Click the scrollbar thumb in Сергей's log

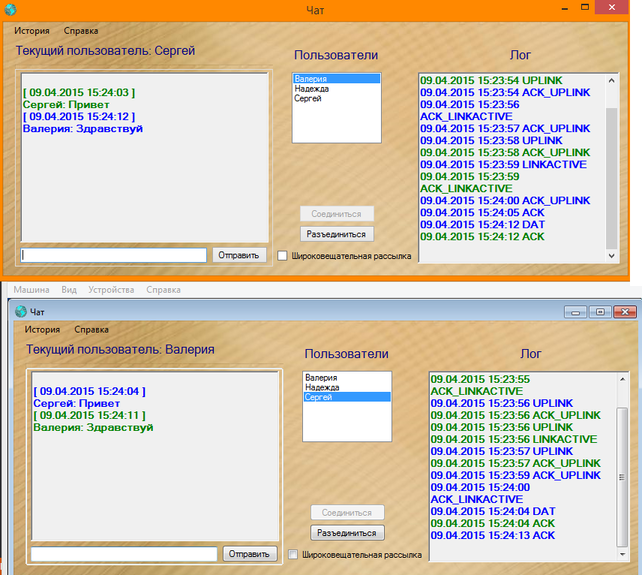tap(612, 178)
